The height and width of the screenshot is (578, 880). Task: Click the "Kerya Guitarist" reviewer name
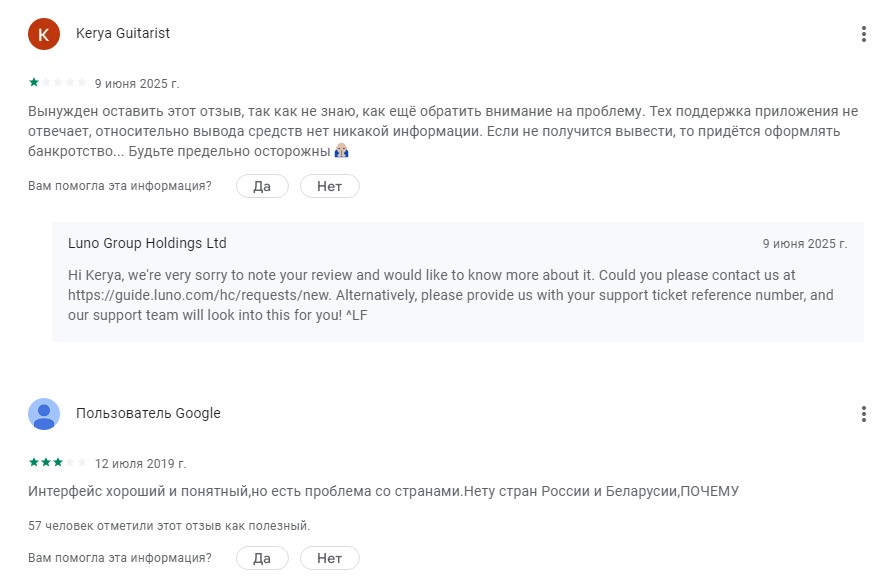click(x=123, y=34)
